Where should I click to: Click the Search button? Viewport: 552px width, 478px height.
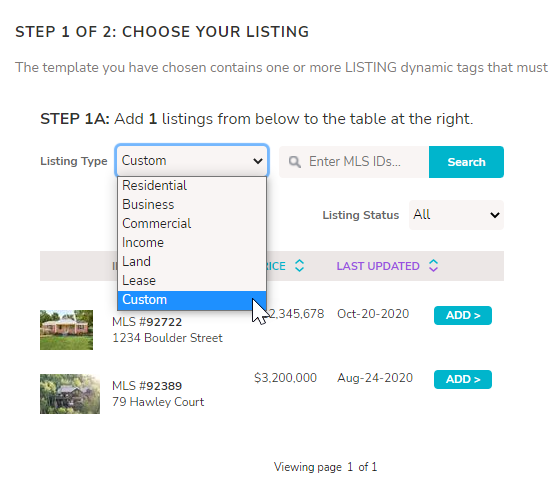click(466, 162)
